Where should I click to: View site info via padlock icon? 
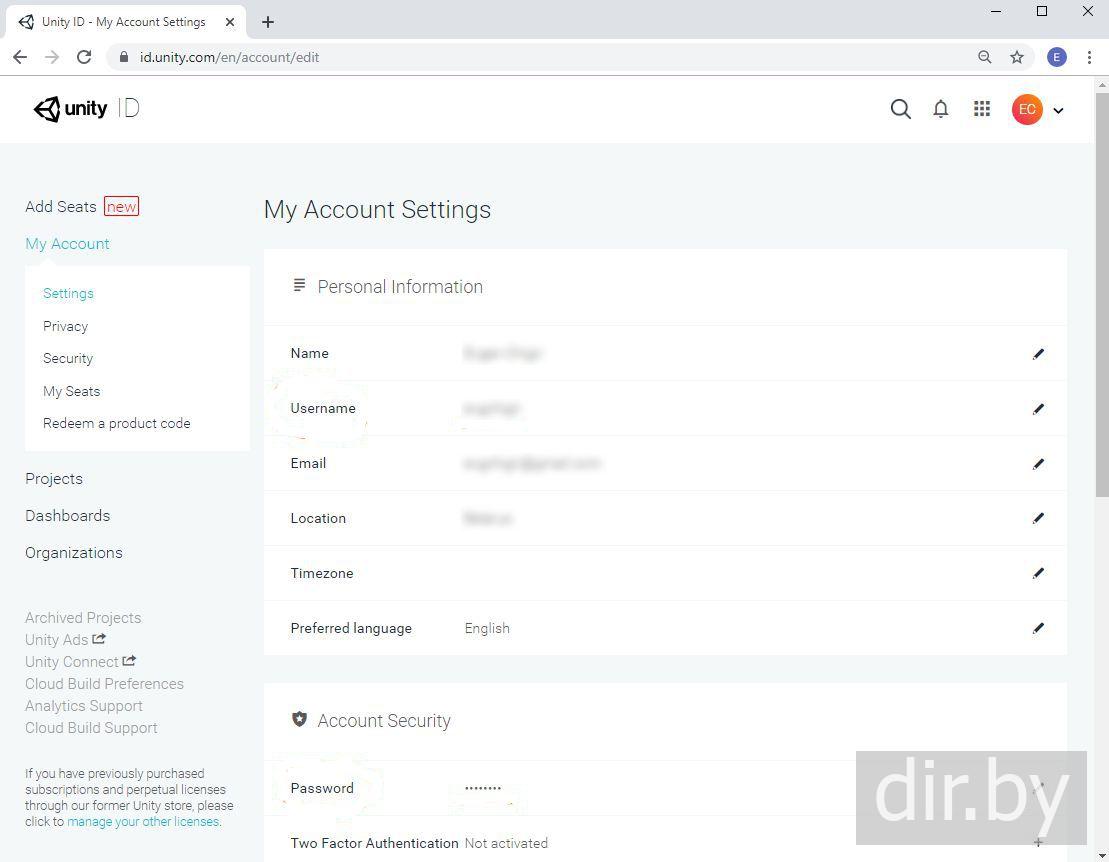[x=124, y=57]
